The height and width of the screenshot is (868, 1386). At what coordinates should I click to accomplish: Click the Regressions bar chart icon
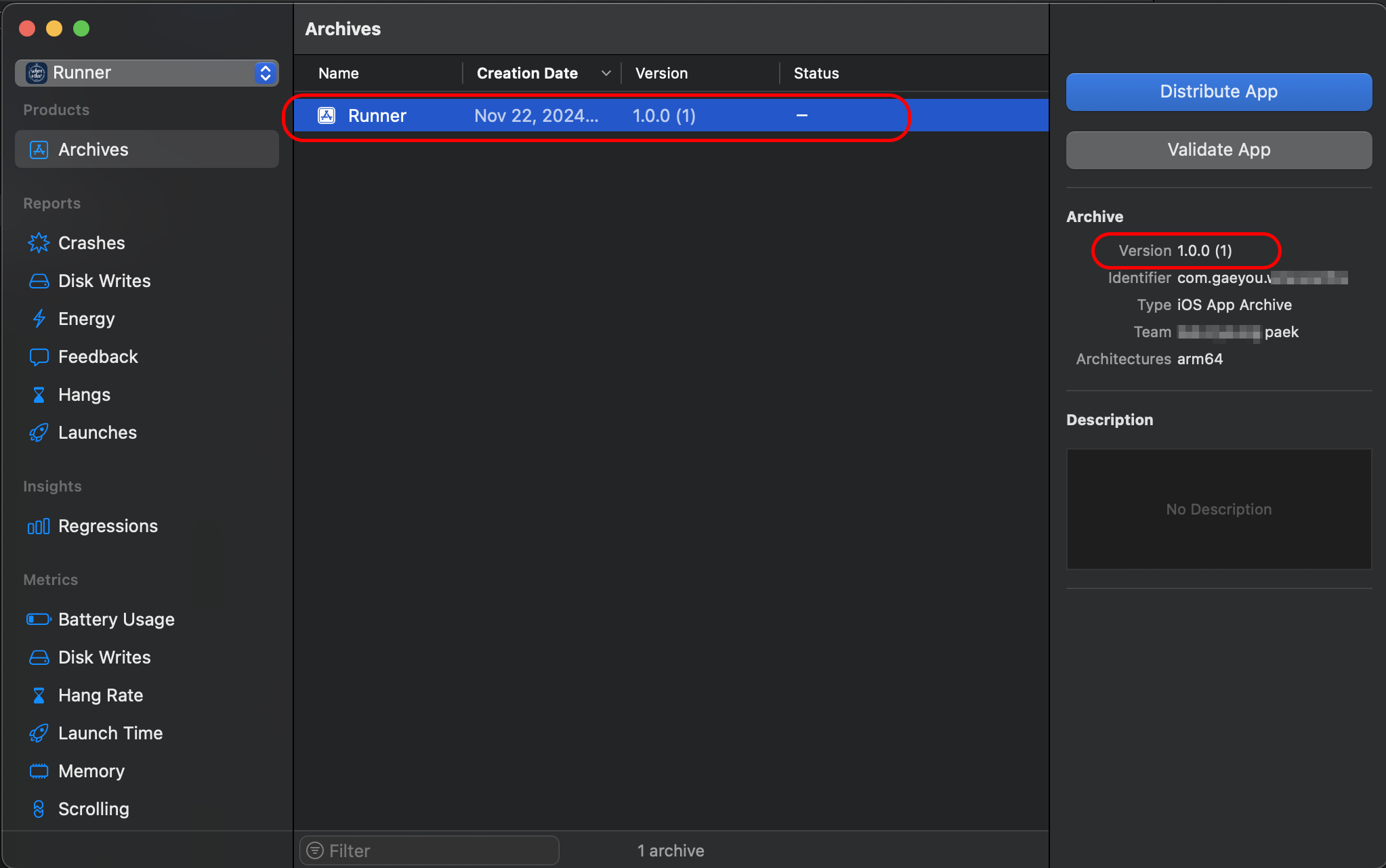(39, 526)
